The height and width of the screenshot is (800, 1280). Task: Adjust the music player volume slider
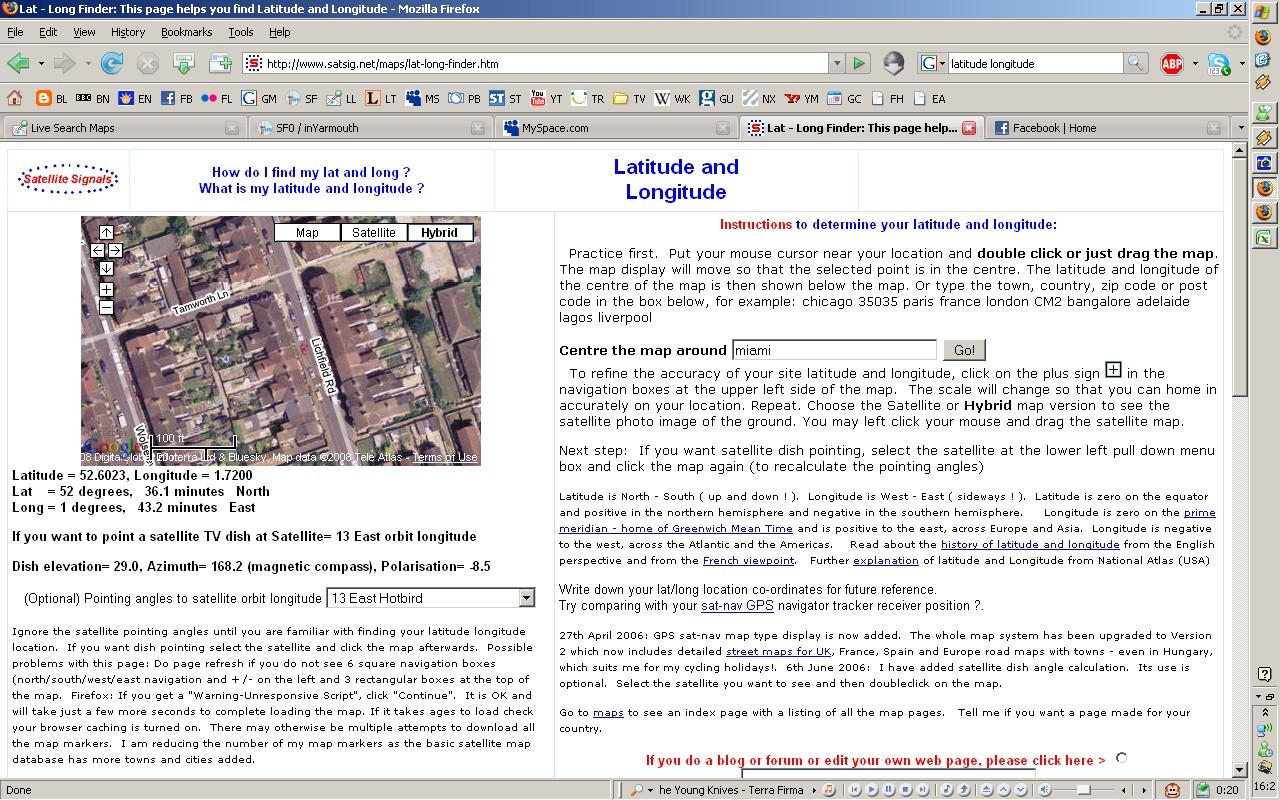coord(1083,790)
